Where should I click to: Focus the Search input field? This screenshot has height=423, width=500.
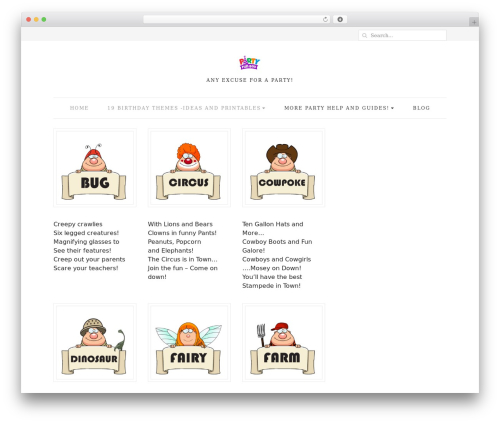click(402, 35)
